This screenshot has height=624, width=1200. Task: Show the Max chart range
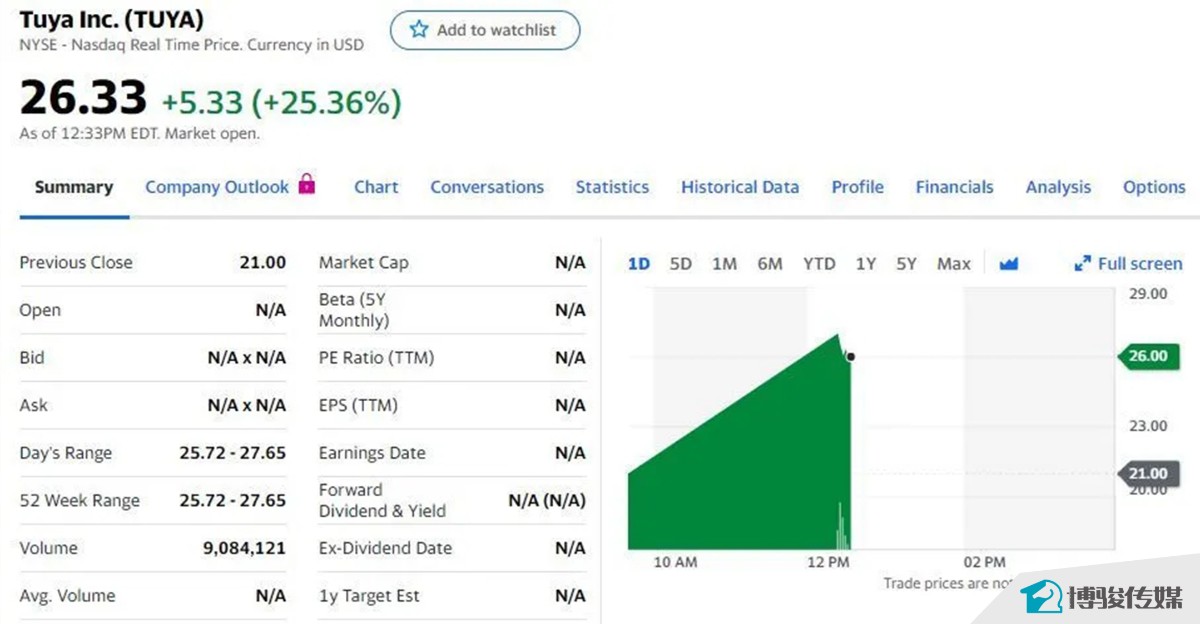(x=954, y=264)
